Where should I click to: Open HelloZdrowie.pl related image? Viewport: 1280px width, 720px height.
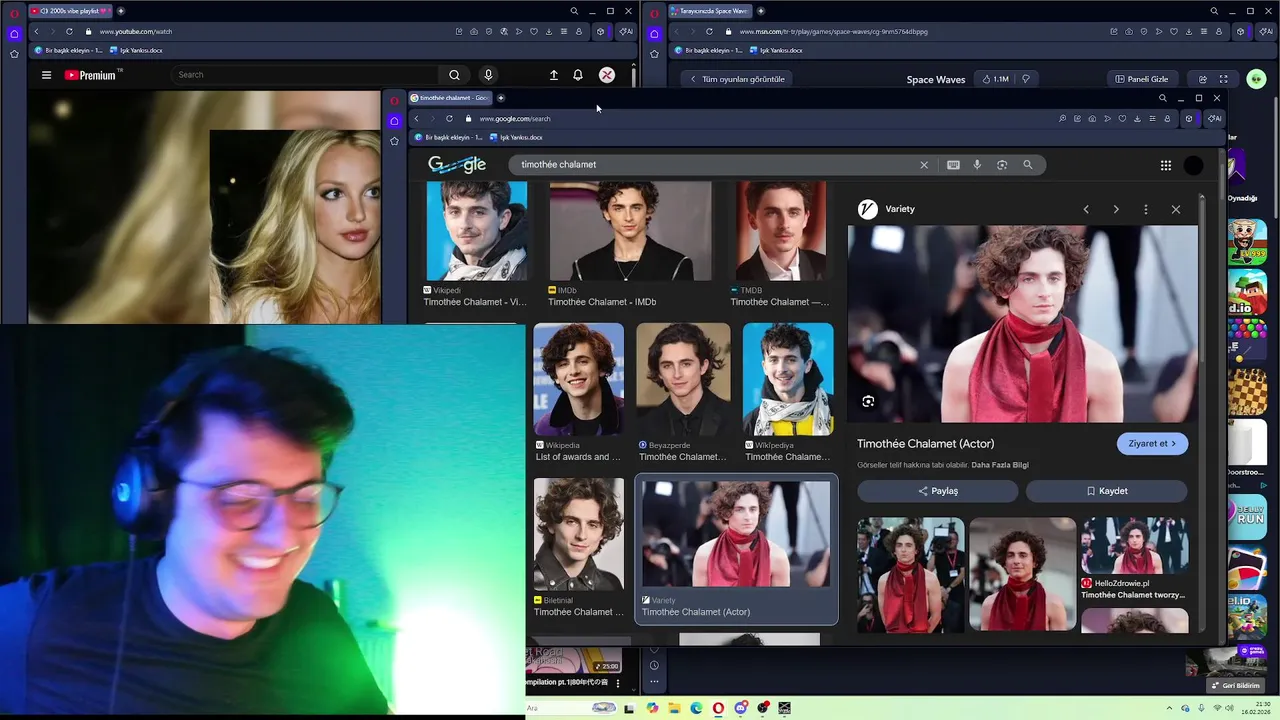pos(1135,558)
